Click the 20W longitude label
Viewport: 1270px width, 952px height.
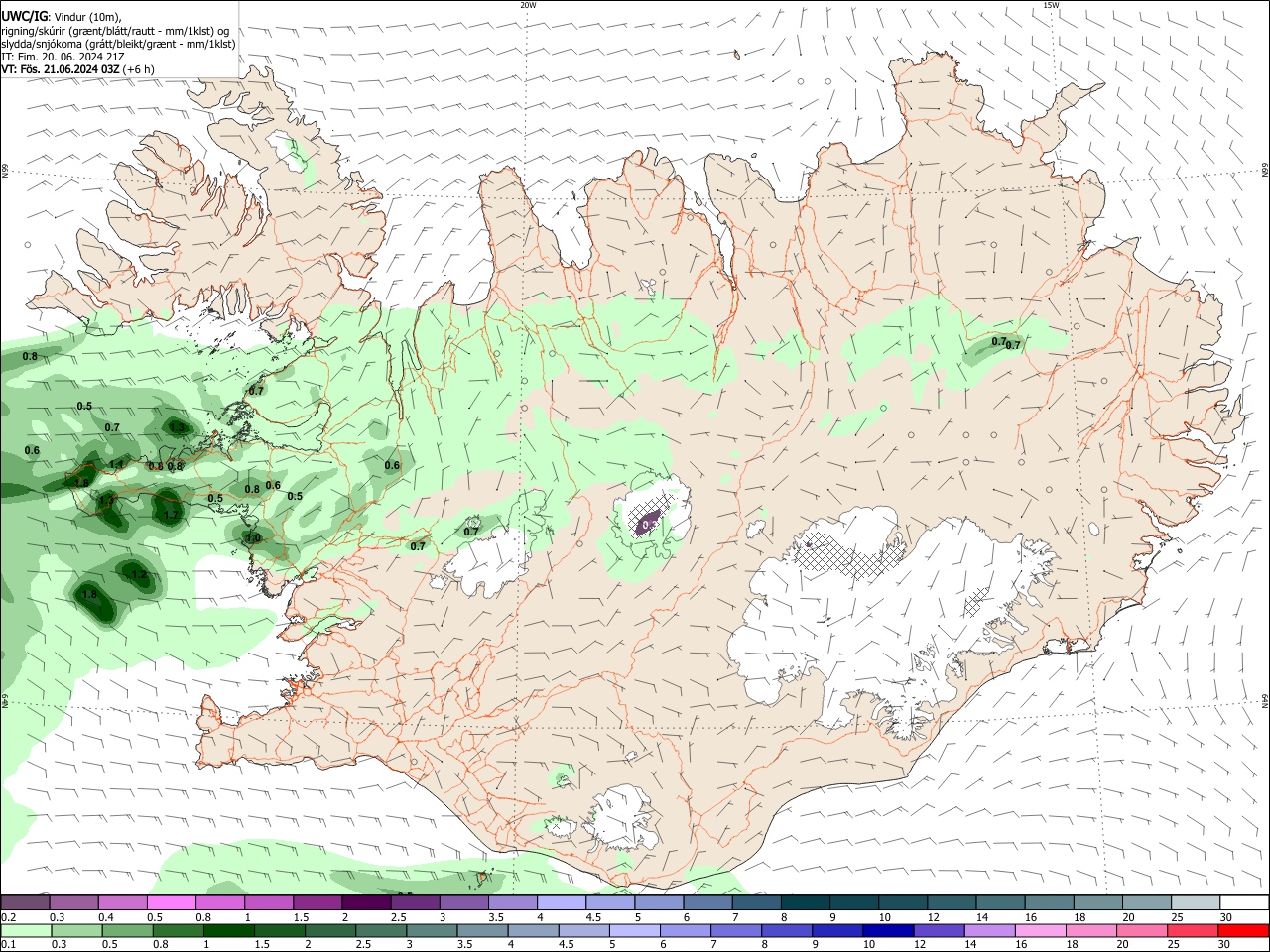pos(528,5)
